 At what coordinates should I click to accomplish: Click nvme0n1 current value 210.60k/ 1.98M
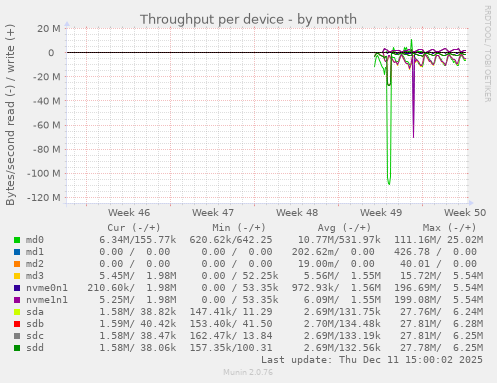point(132,288)
